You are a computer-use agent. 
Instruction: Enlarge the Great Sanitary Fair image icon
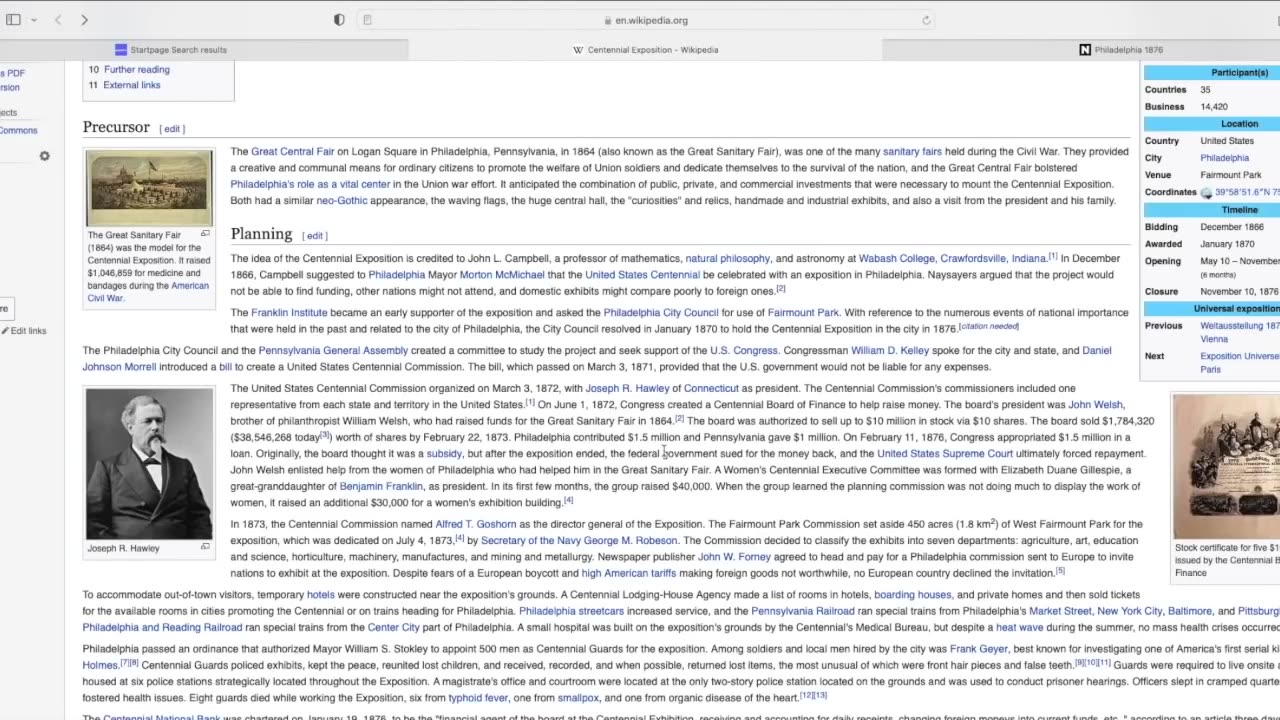point(205,234)
